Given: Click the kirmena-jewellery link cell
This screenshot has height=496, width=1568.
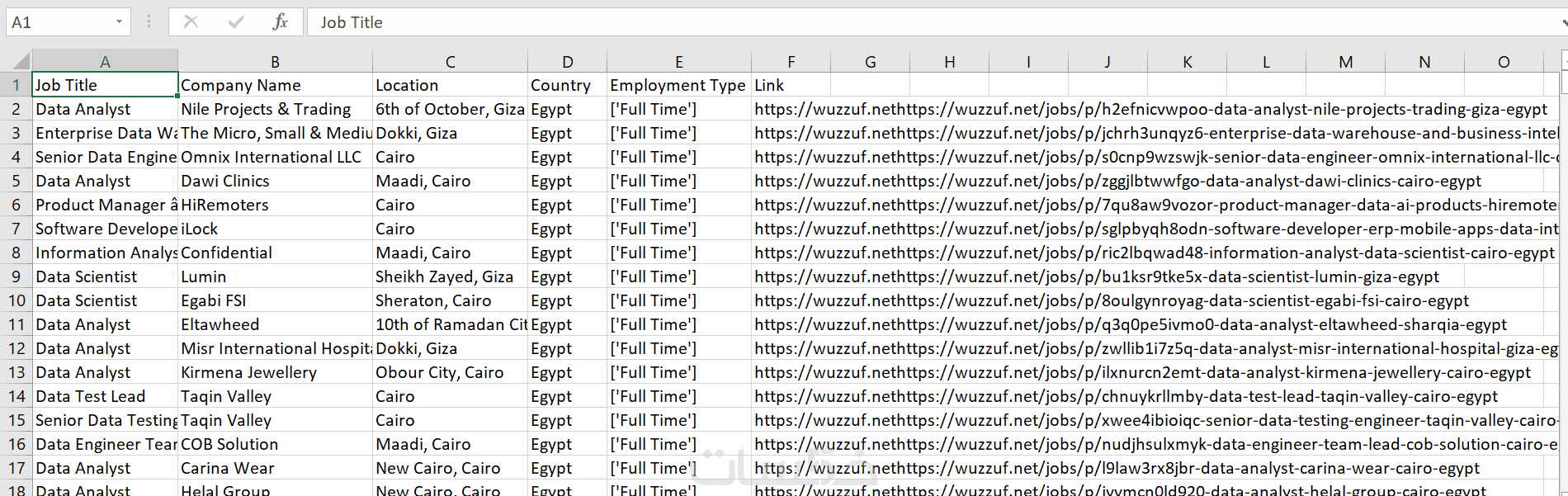Looking at the screenshot, I should [x=1142, y=372].
